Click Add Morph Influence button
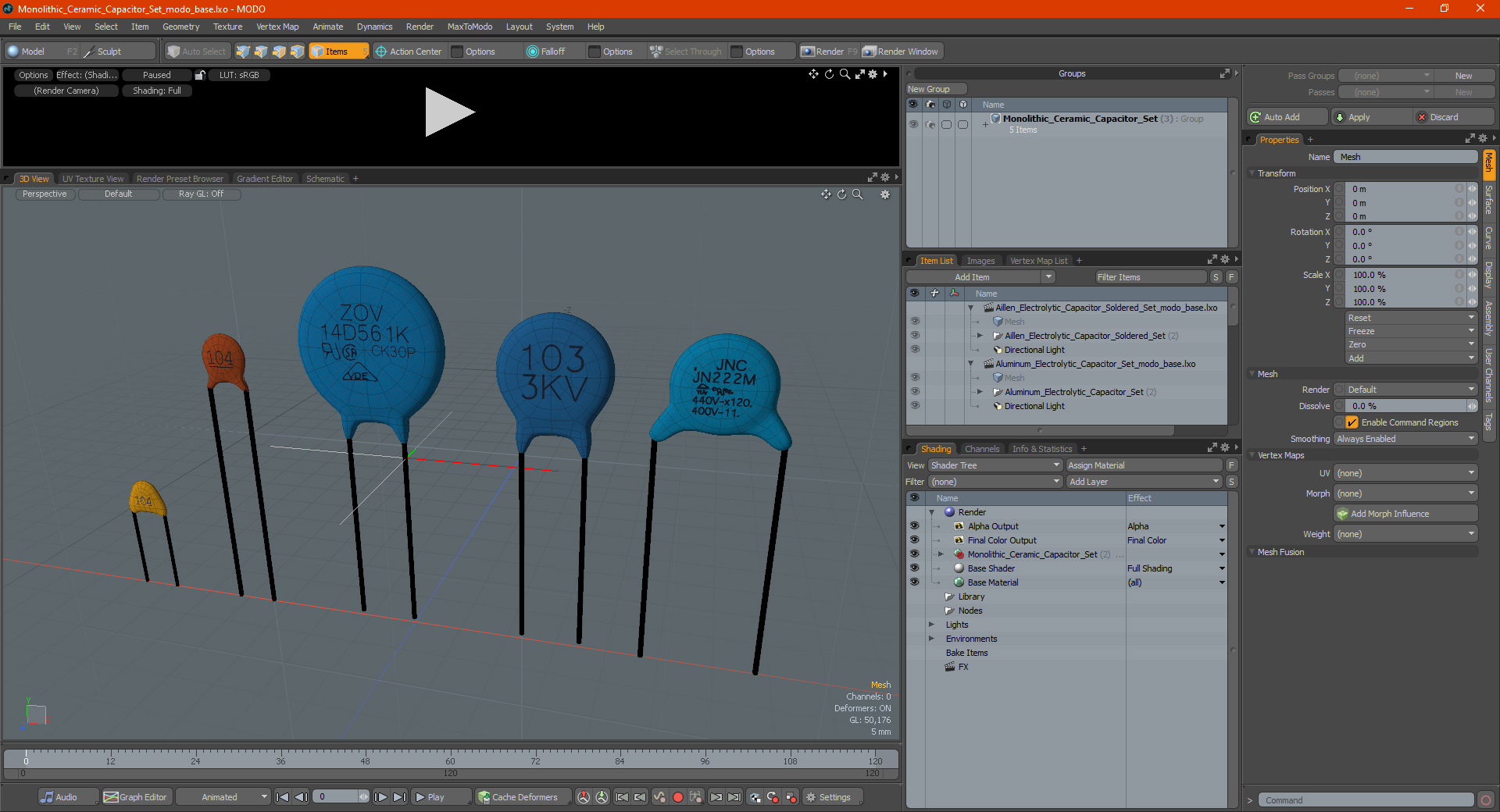This screenshot has height=812, width=1500. point(1405,514)
